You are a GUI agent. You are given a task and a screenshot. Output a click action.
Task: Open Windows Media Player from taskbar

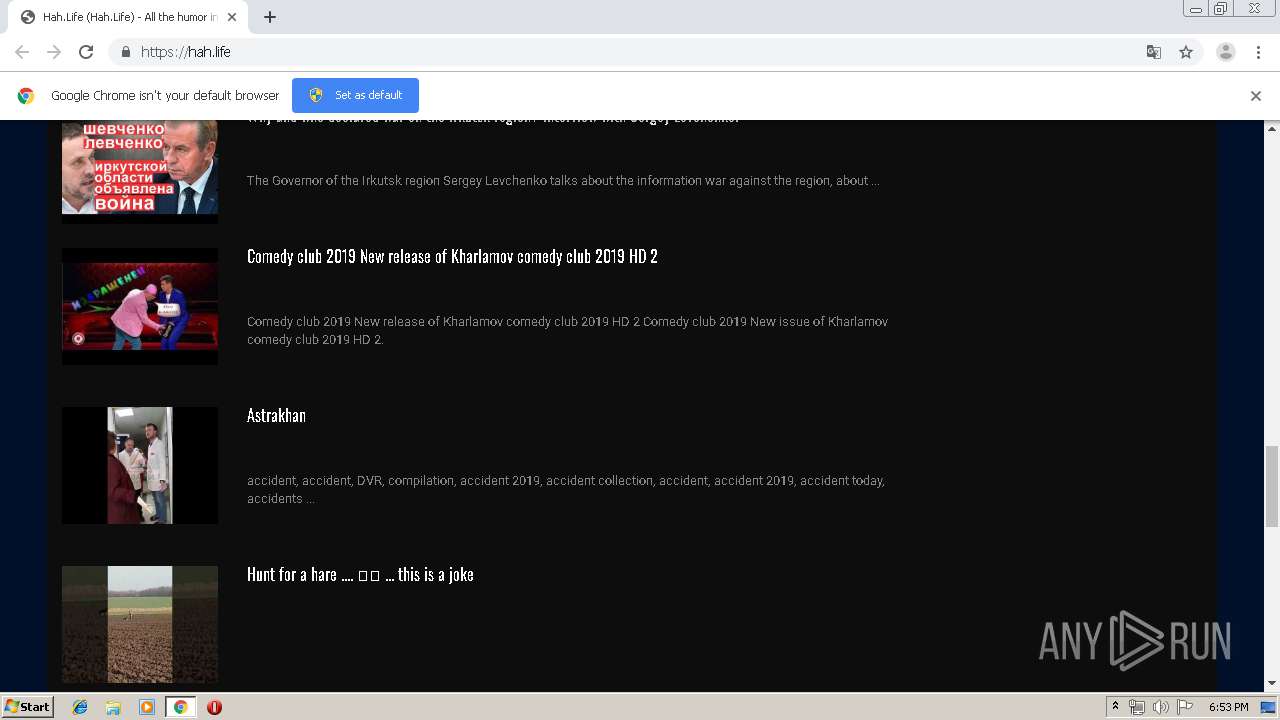[x=147, y=707]
